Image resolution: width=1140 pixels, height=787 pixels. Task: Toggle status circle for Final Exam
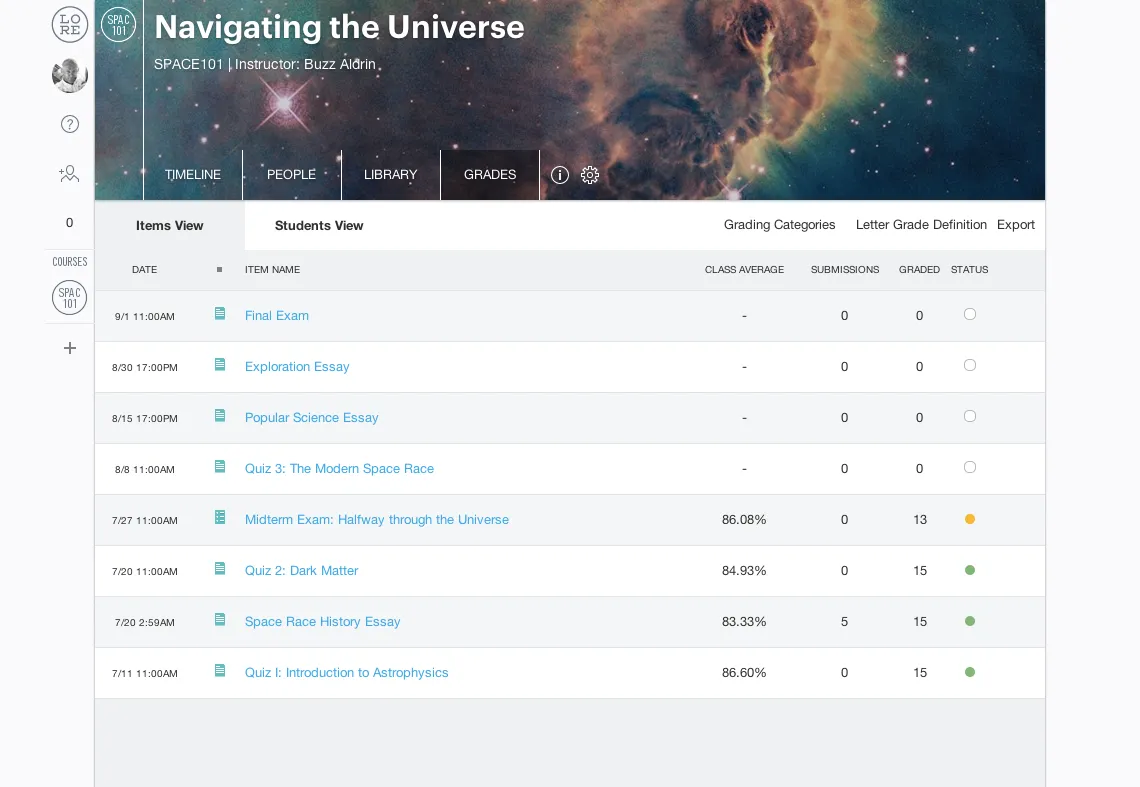coord(970,314)
